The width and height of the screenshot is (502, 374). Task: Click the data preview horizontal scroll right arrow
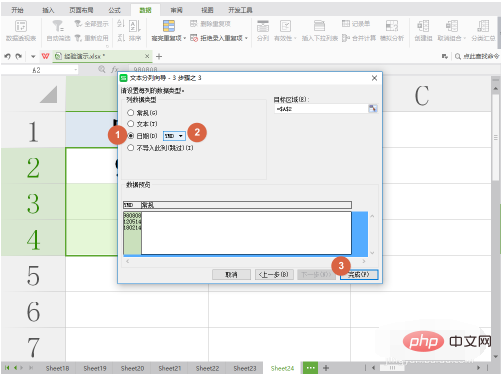tap(364, 261)
